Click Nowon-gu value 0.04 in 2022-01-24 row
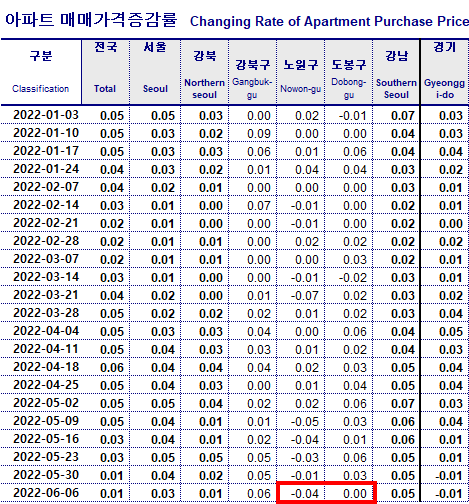The image size is (469, 504). [x=307, y=170]
